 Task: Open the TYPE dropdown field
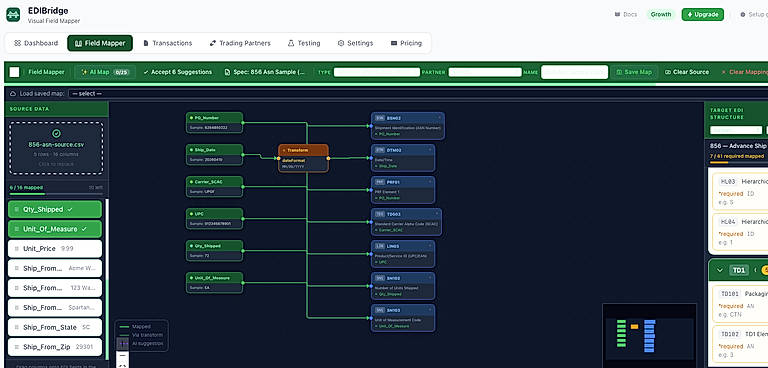(x=377, y=72)
